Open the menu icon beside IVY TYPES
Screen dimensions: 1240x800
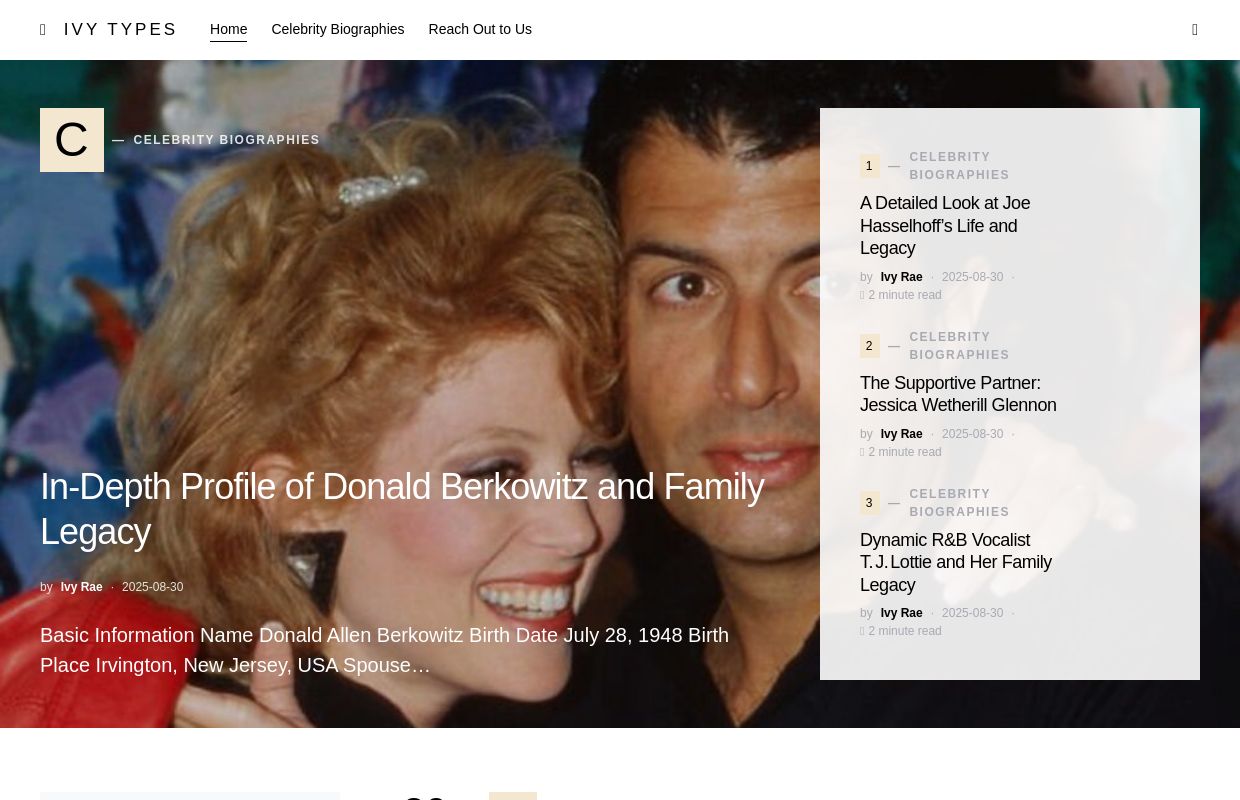43,30
